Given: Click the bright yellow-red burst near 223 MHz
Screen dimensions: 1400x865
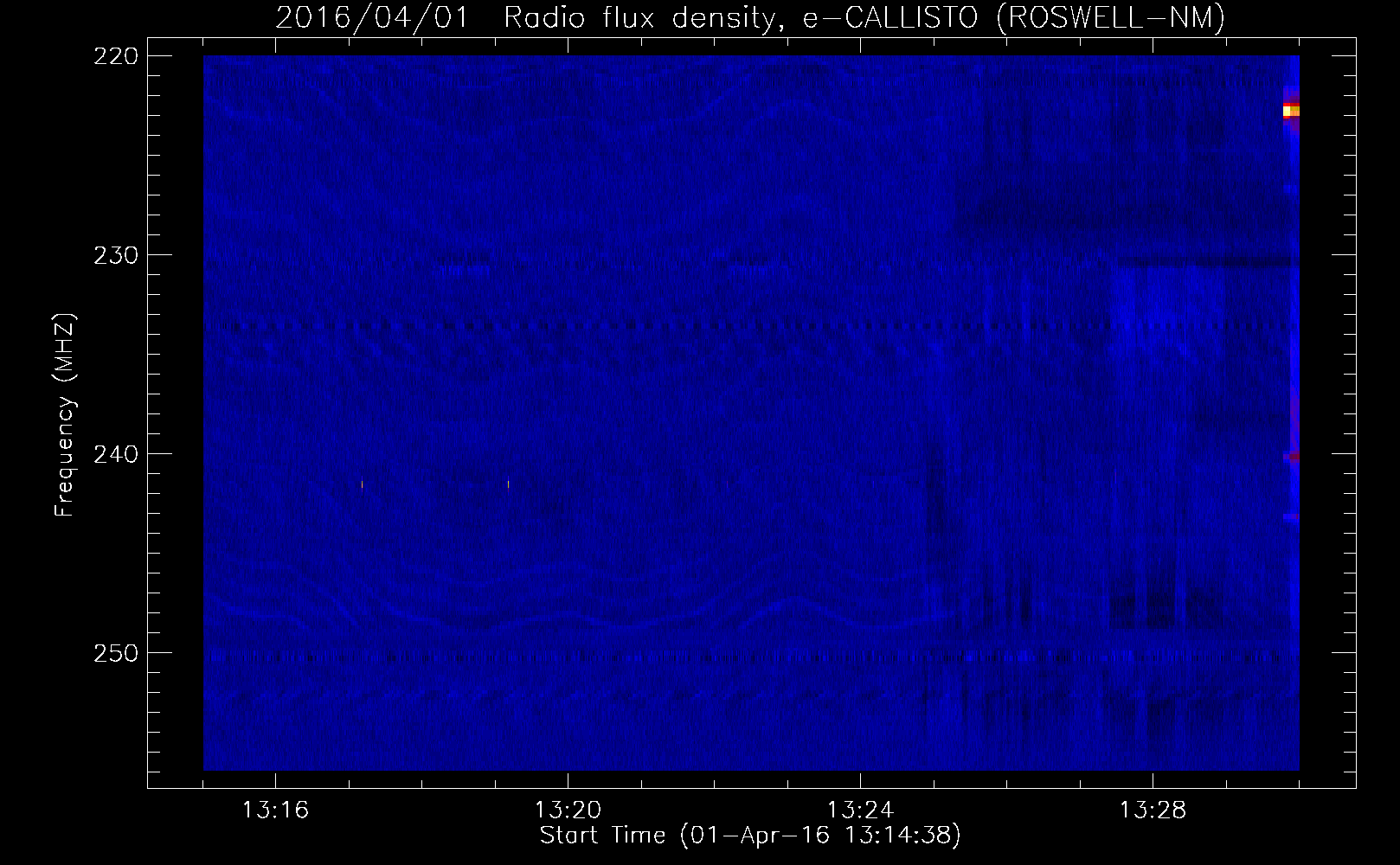Looking at the screenshot, I should pyautogui.click(x=1291, y=110).
